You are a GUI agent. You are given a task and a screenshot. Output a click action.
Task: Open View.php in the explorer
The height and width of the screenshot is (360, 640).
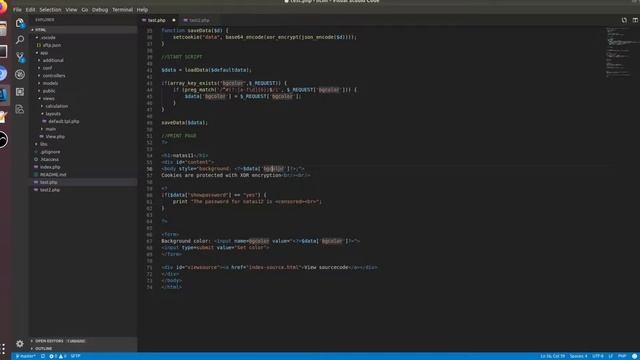pos(55,137)
